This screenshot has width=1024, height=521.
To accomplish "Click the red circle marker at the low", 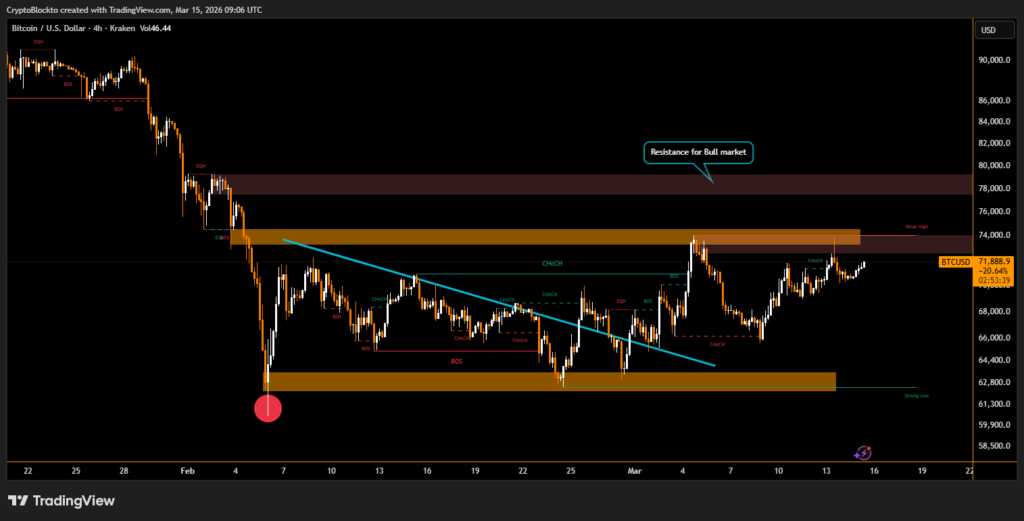I will coord(268,407).
